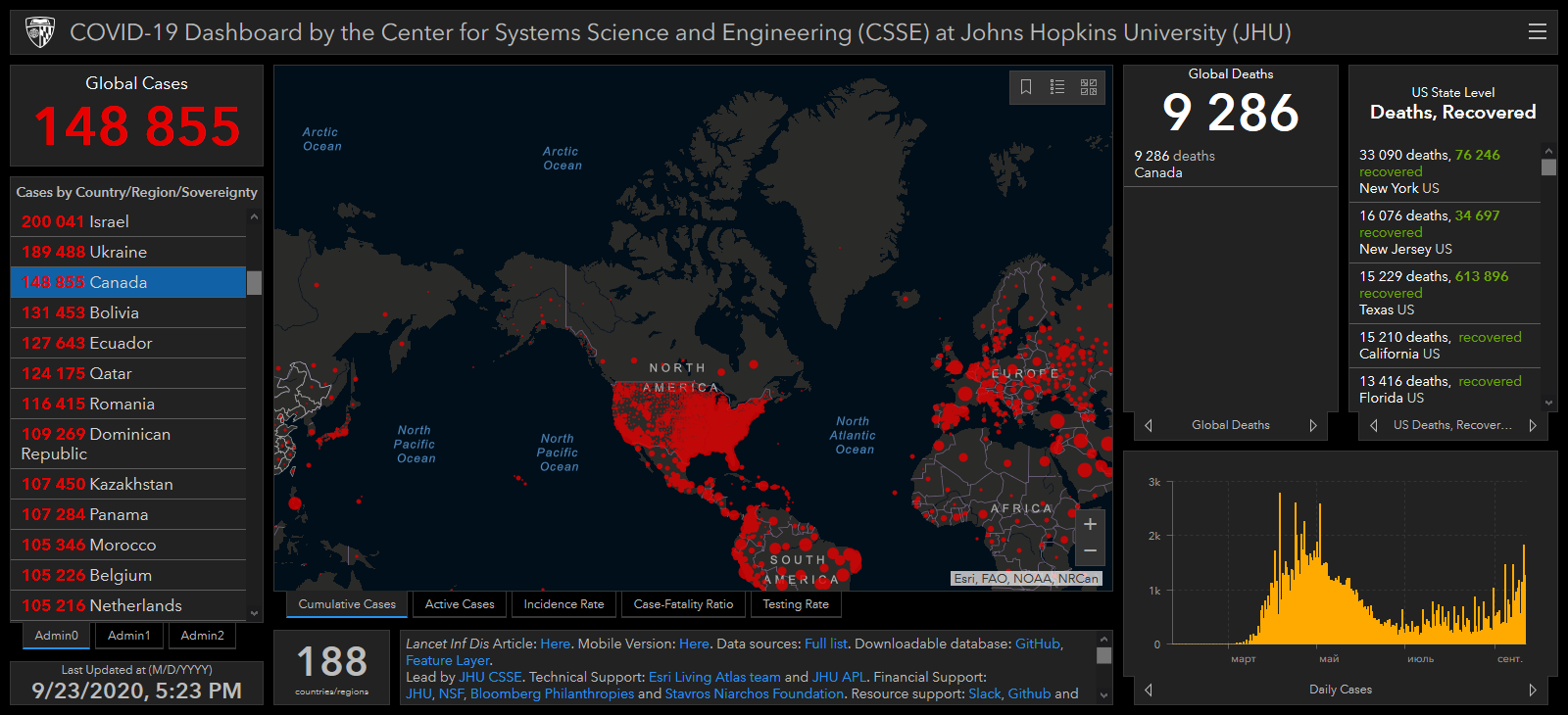The width and height of the screenshot is (1568, 715).
Task: Select Romania in country list
Action: click(128, 404)
